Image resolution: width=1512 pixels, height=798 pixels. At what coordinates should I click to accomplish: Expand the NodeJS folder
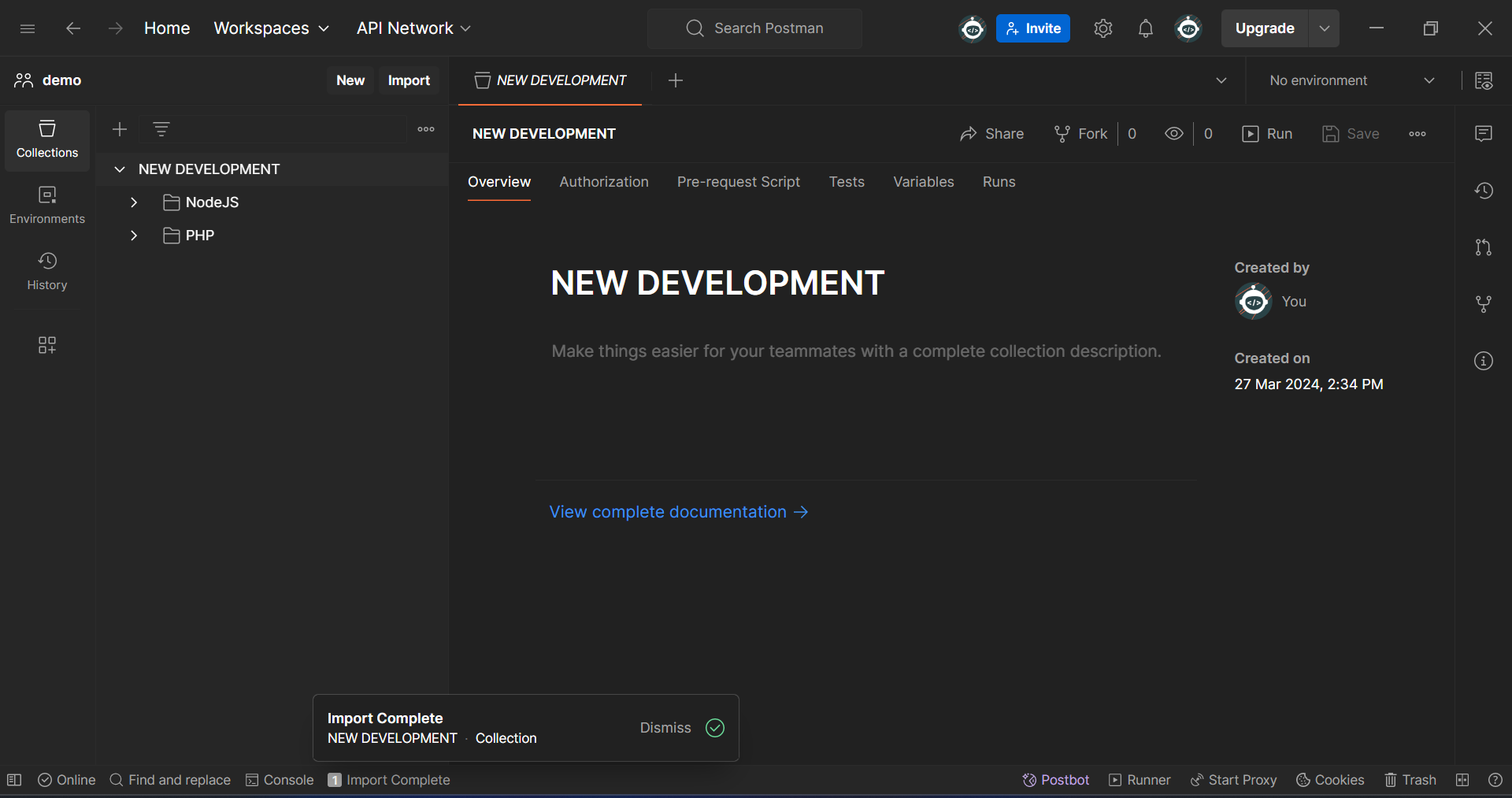tap(134, 202)
